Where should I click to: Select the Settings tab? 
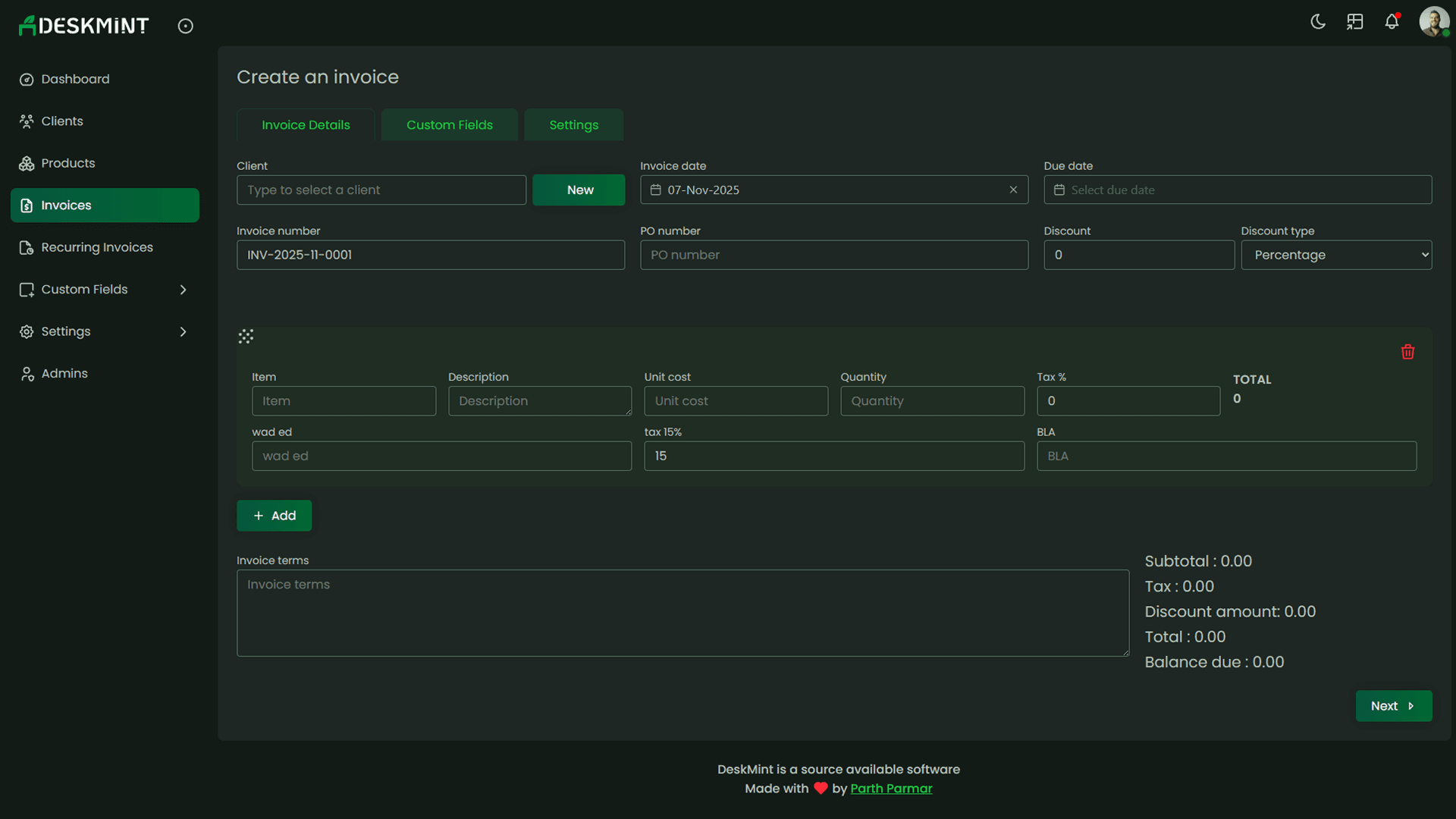573,124
